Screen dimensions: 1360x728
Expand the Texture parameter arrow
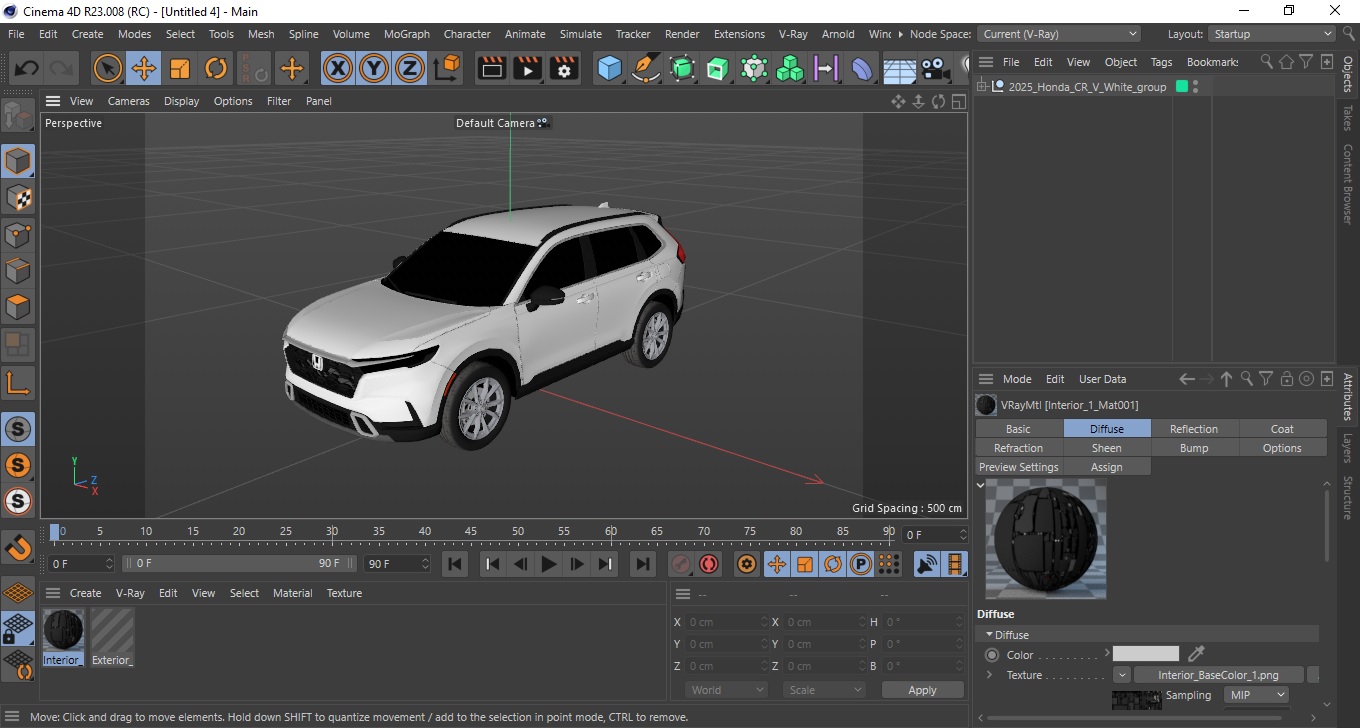tap(989, 675)
